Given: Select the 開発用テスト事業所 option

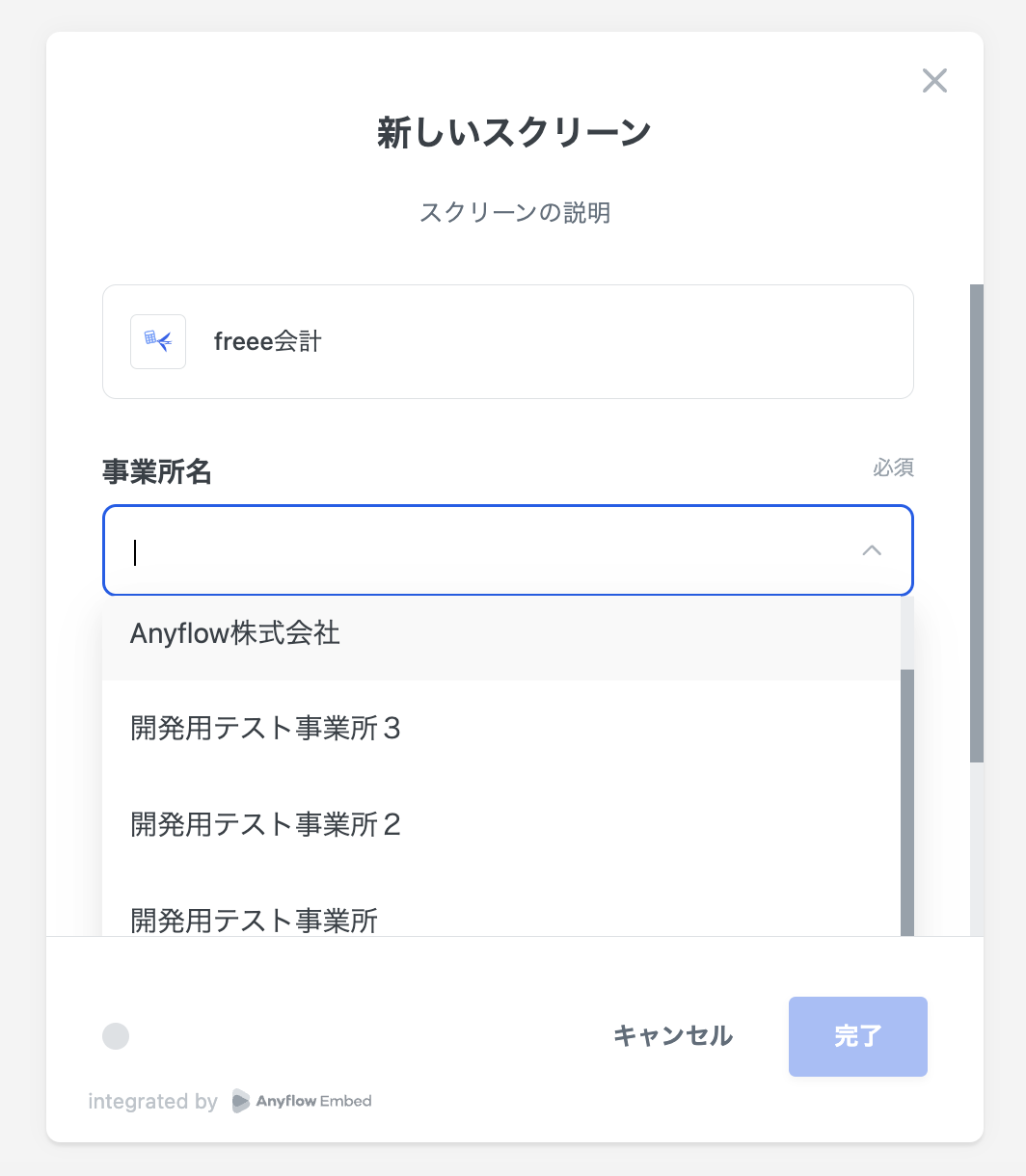Looking at the screenshot, I should pyautogui.click(x=255, y=920).
